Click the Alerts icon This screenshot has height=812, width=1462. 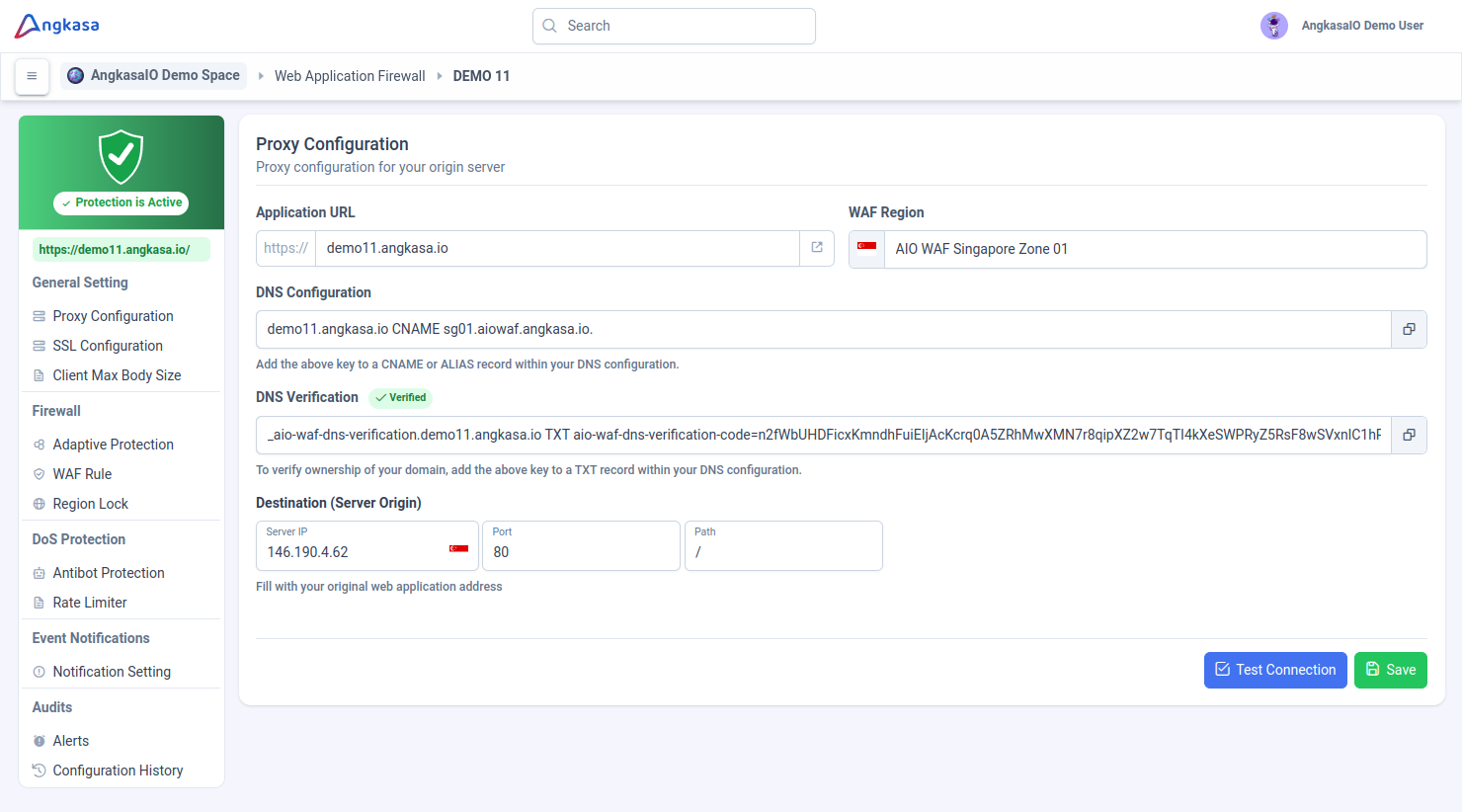tap(40, 741)
